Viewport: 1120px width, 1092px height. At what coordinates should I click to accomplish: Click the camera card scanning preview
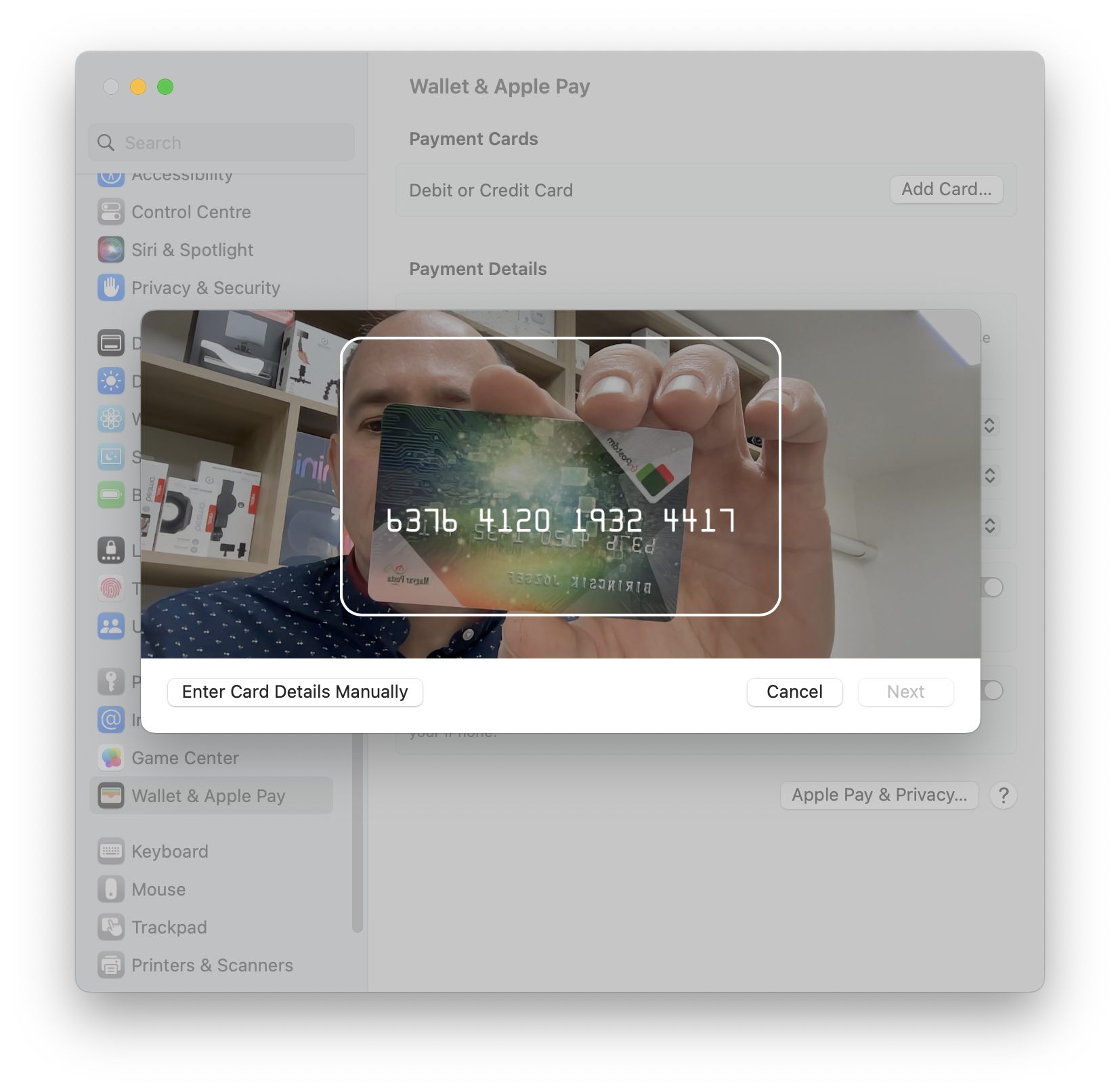click(x=561, y=484)
